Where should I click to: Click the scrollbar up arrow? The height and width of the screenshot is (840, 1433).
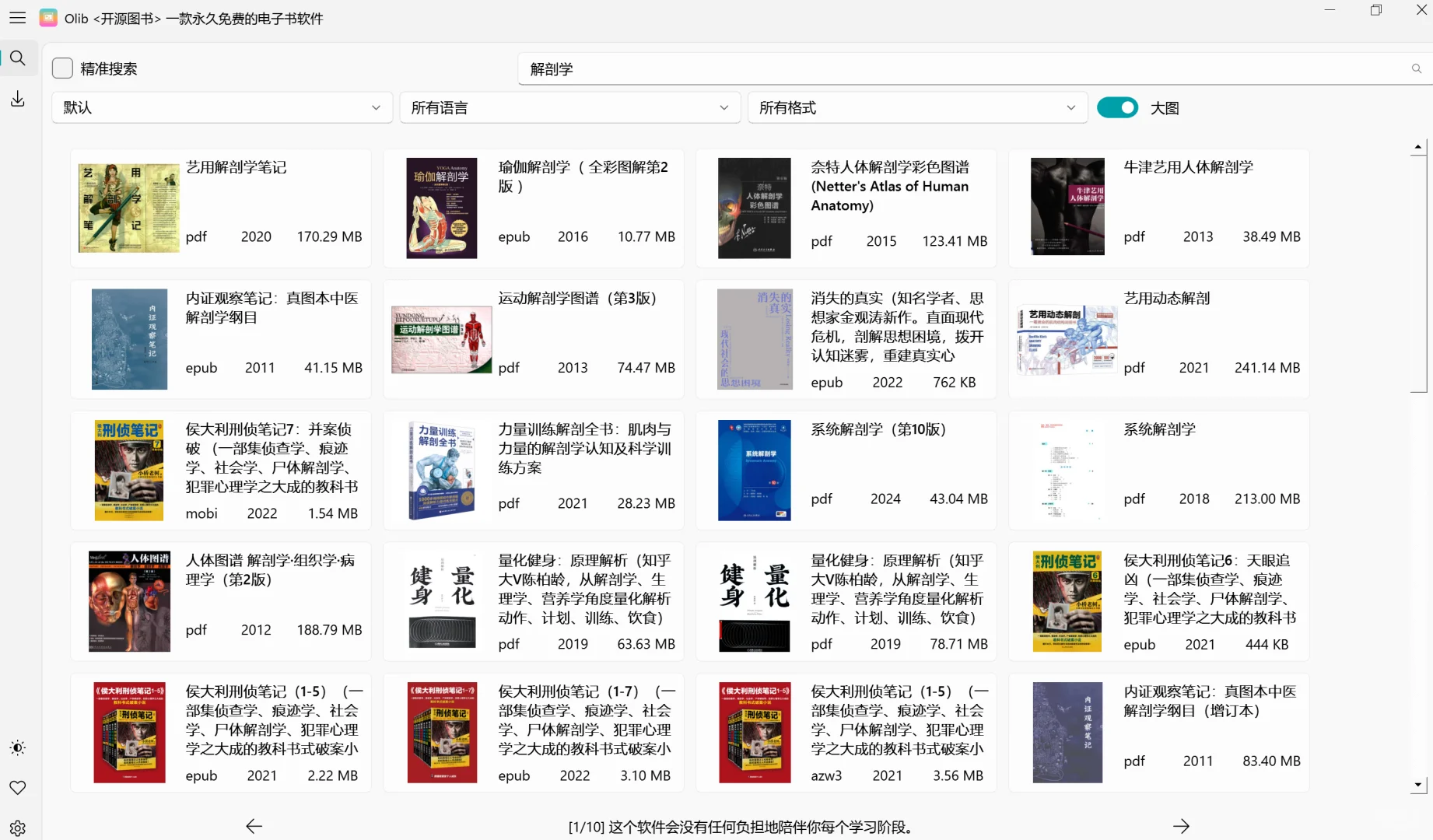point(1417,146)
